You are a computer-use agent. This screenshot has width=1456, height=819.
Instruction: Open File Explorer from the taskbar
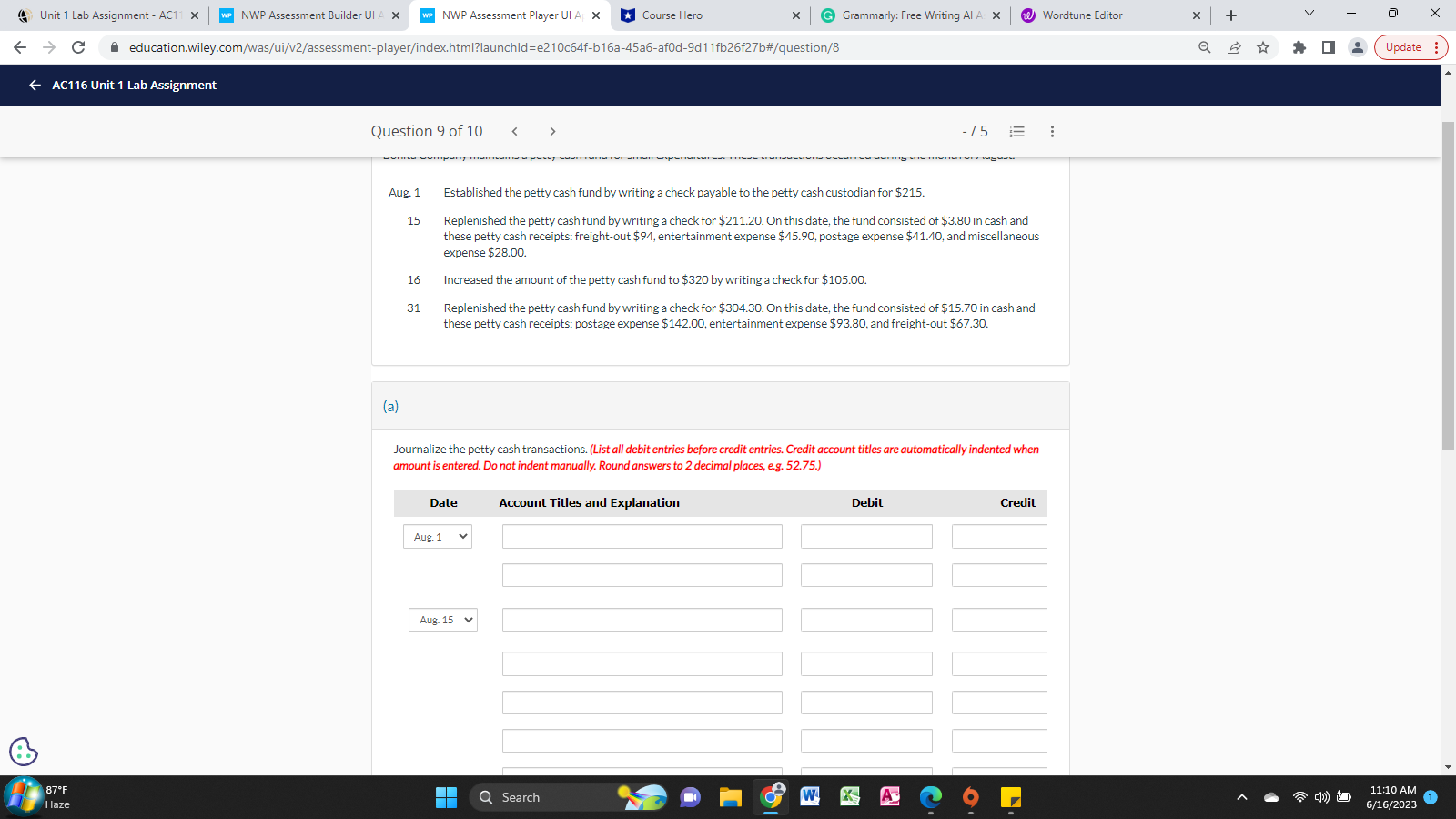click(x=730, y=797)
